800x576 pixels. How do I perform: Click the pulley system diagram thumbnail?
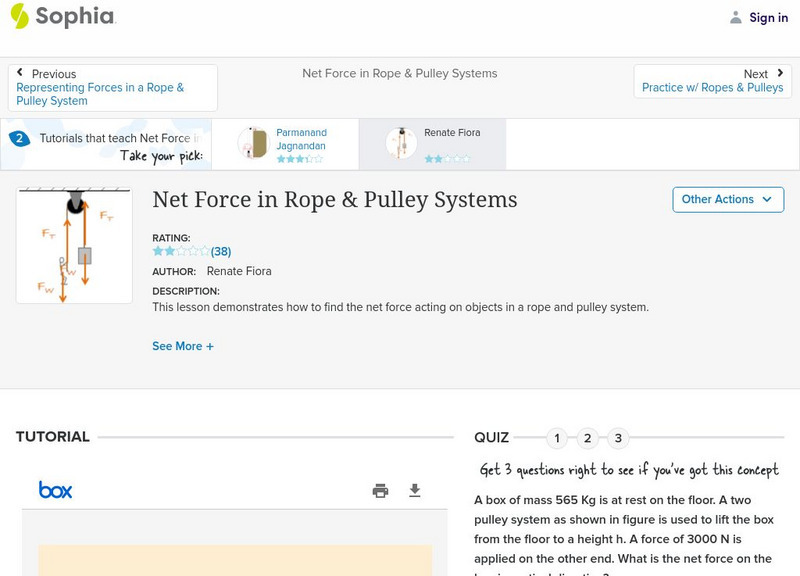pos(74,245)
